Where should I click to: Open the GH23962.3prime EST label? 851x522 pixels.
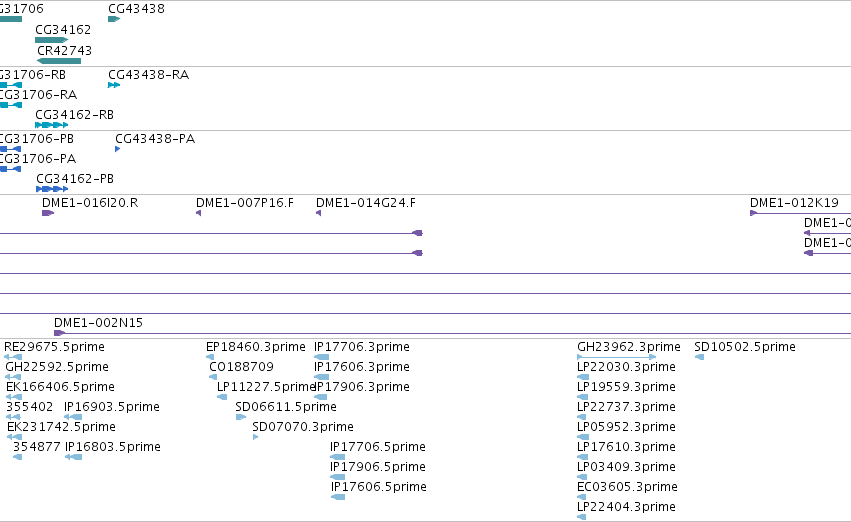(x=628, y=347)
